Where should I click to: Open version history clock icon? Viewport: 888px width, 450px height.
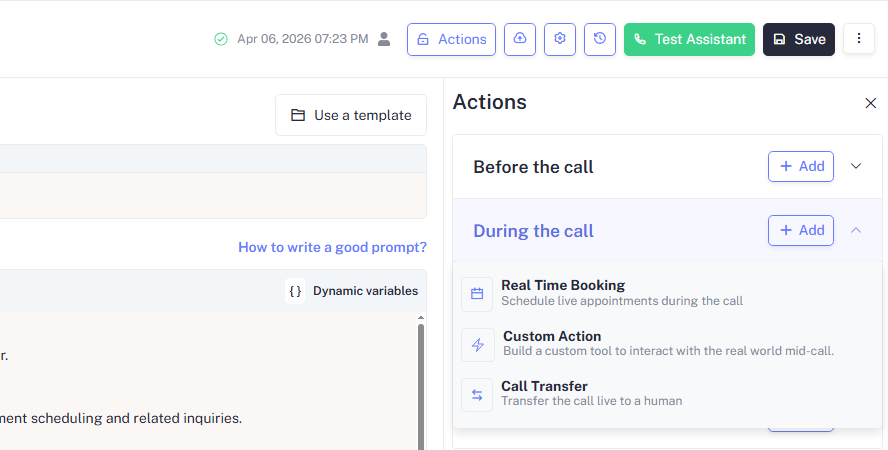[599, 39]
